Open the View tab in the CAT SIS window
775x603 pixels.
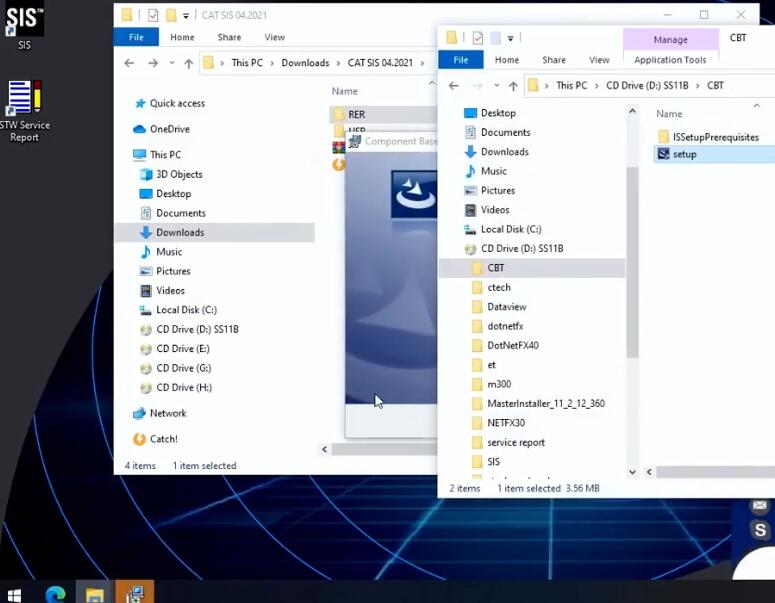click(274, 37)
